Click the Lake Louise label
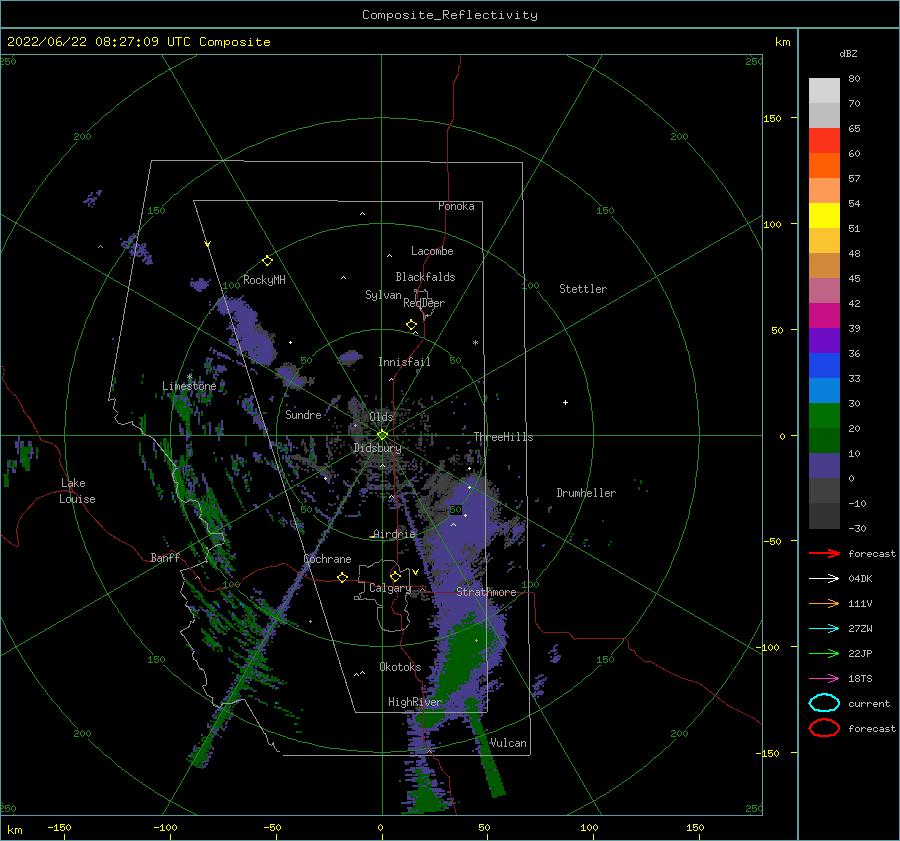900x841 pixels. point(77,491)
